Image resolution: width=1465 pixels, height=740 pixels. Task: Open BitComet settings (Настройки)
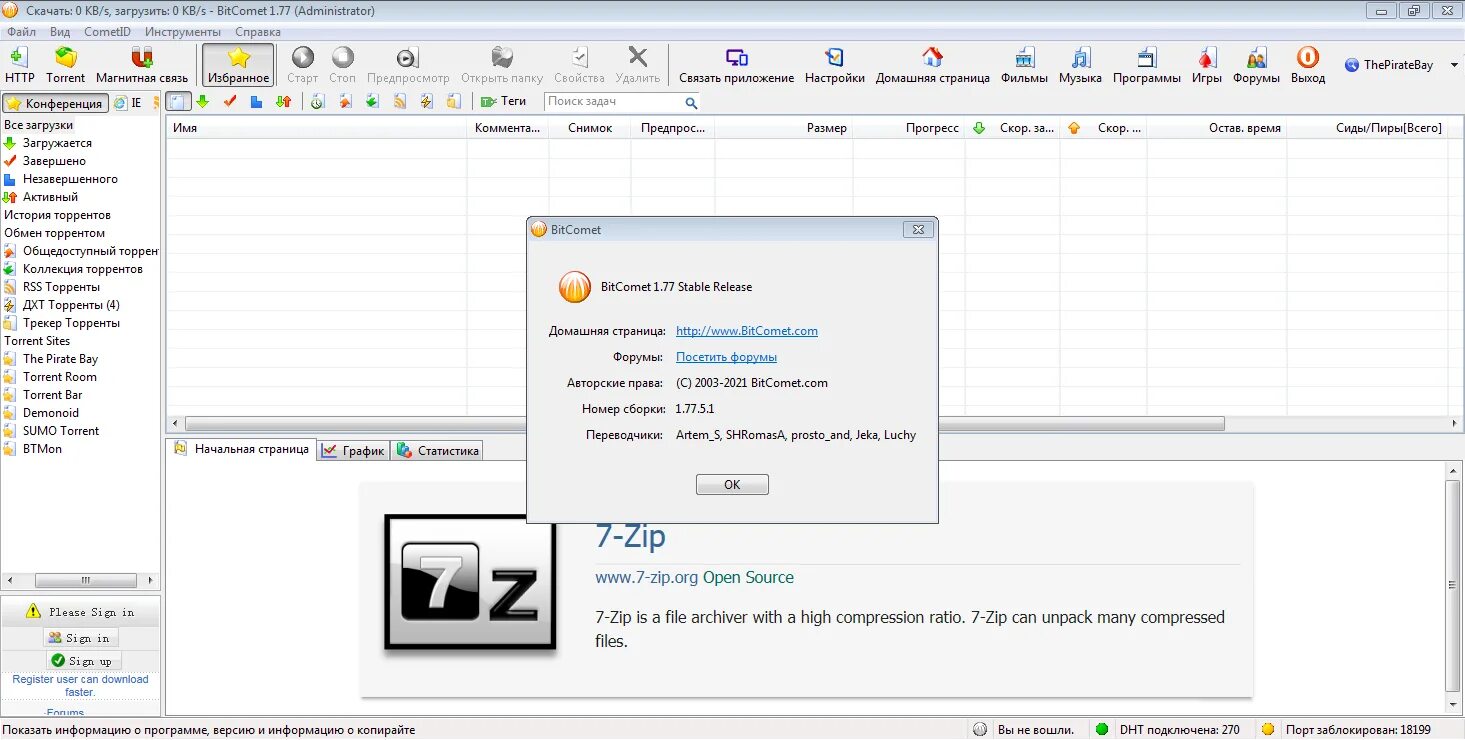834,64
